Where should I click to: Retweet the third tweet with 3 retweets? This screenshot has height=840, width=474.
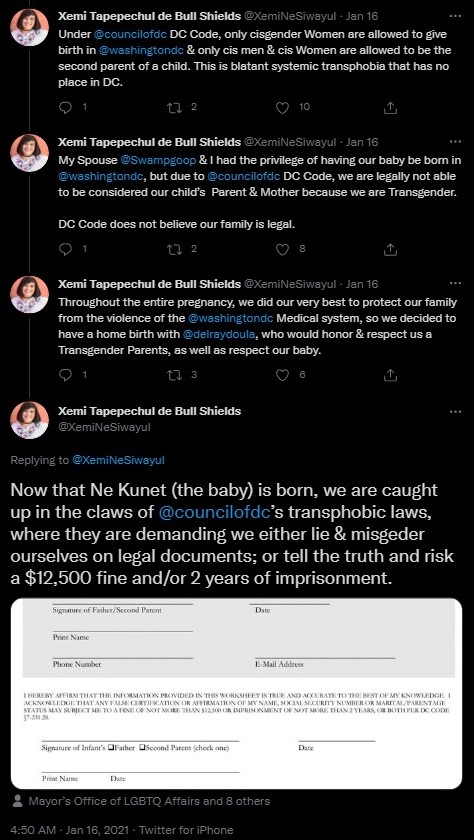174,376
